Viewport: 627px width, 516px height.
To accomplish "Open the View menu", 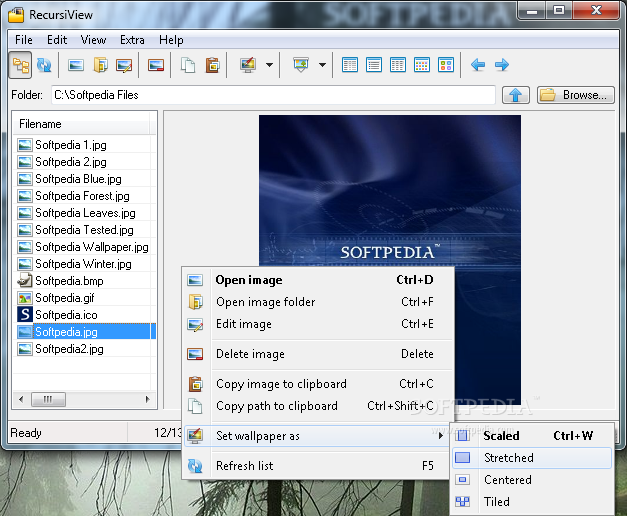I will click(93, 40).
